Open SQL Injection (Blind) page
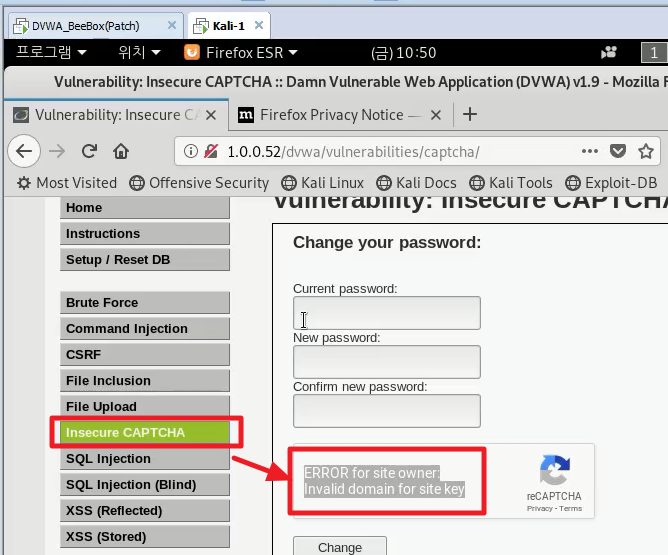 pyautogui.click(x=145, y=484)
